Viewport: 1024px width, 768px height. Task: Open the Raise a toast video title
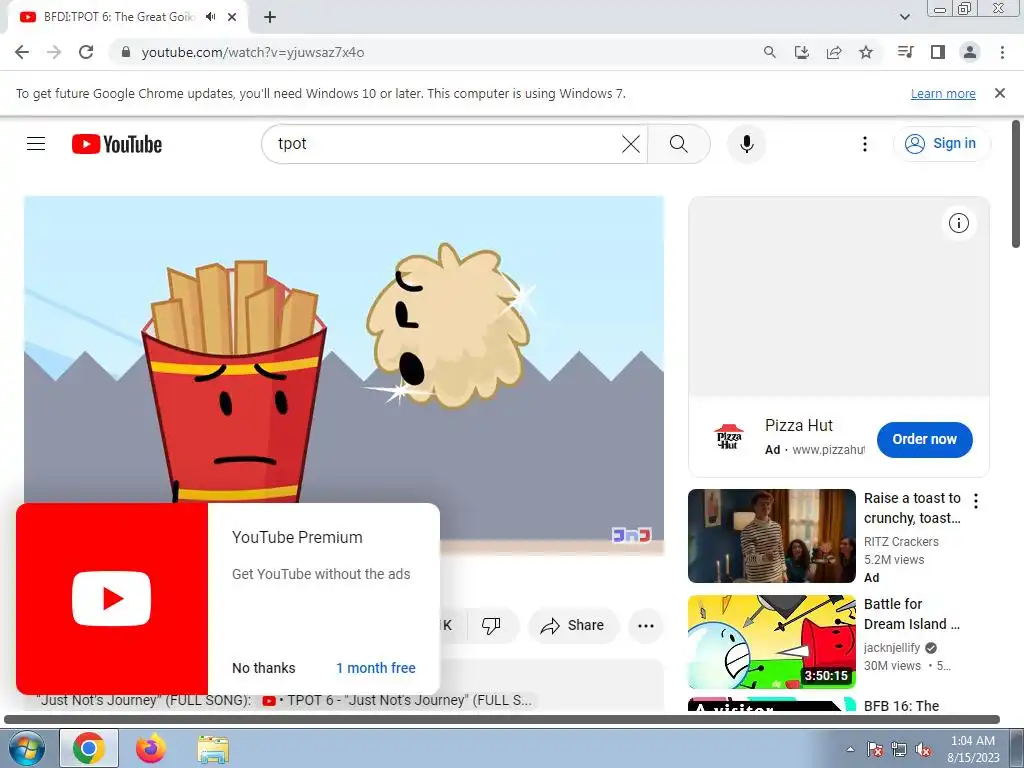tap(912, 508)
